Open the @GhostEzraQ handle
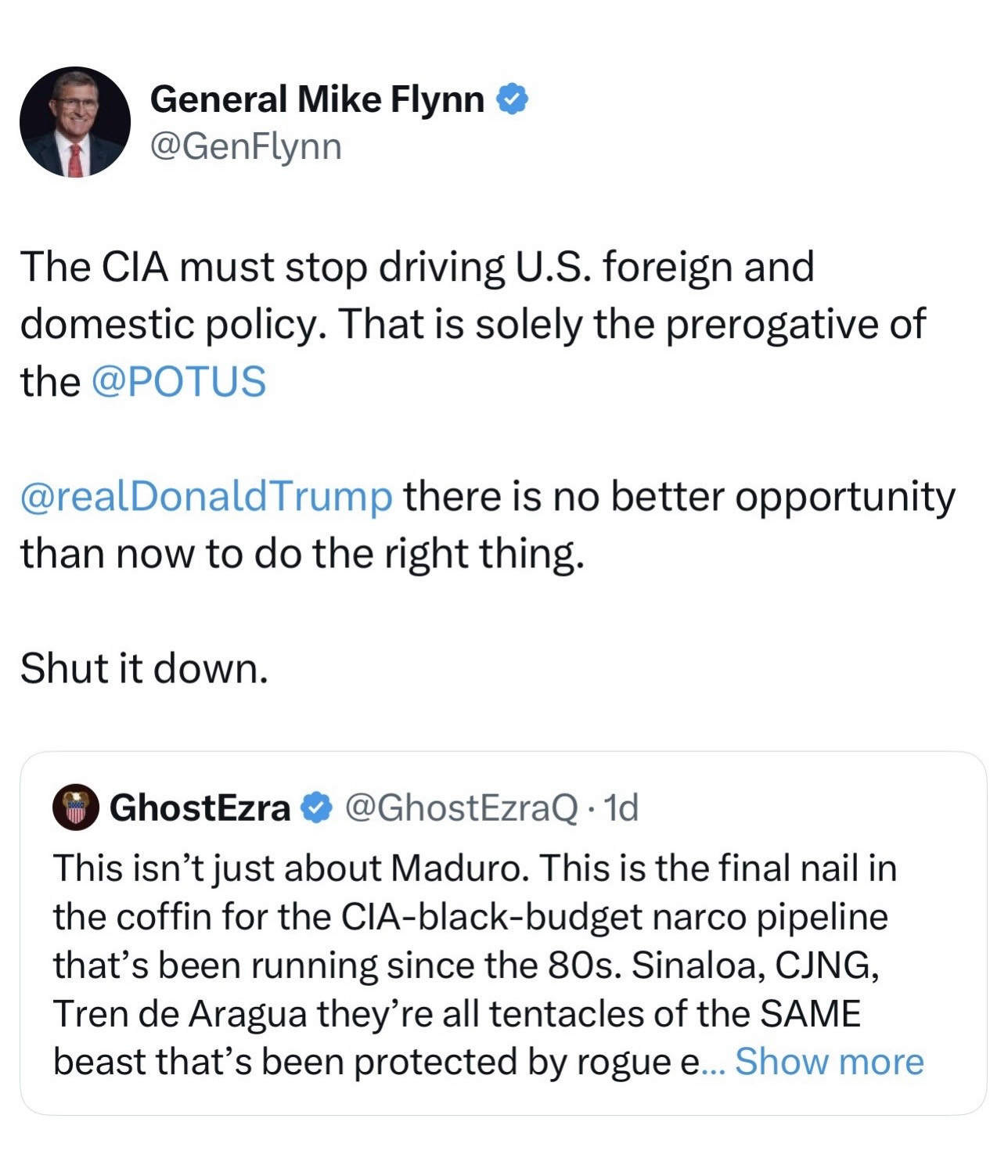 click(x=462, y=807)
